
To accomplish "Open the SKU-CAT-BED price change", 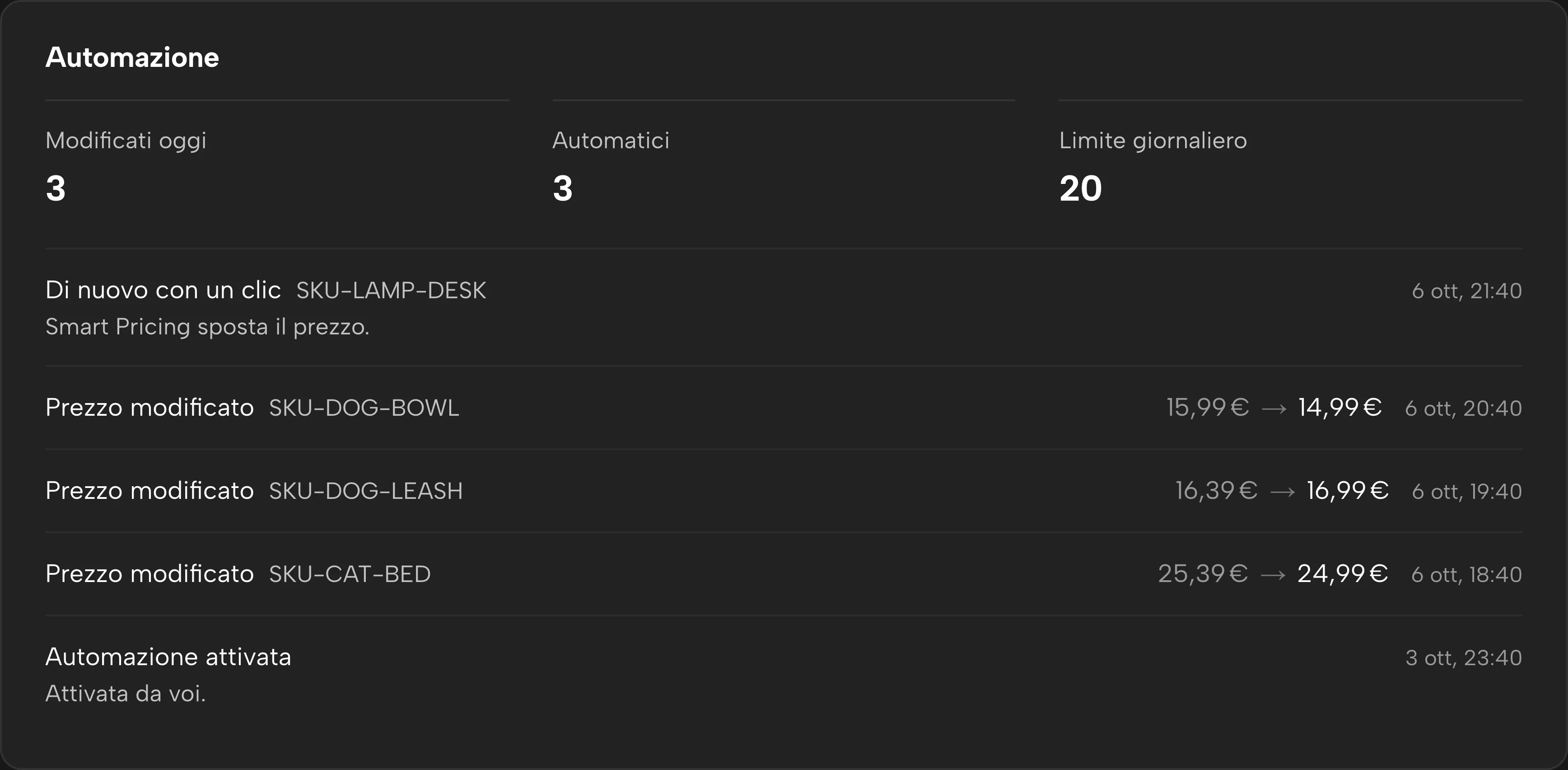I will pyautogui.click(x=784, y=574).
